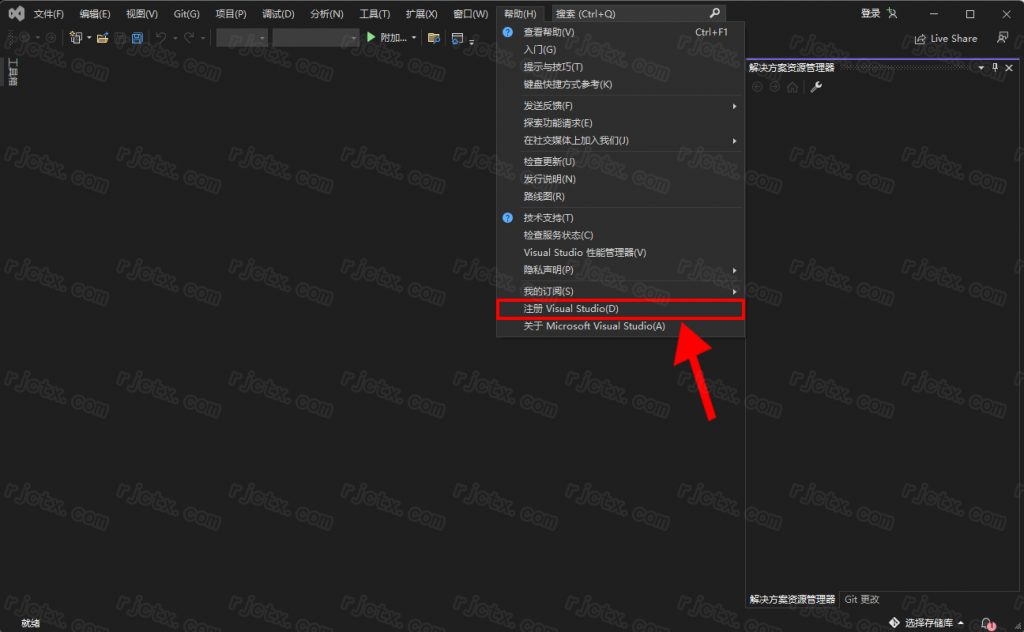The image size is (1024, 632).
Task: Click the Live Share button
Action: (x=946, y=38)
